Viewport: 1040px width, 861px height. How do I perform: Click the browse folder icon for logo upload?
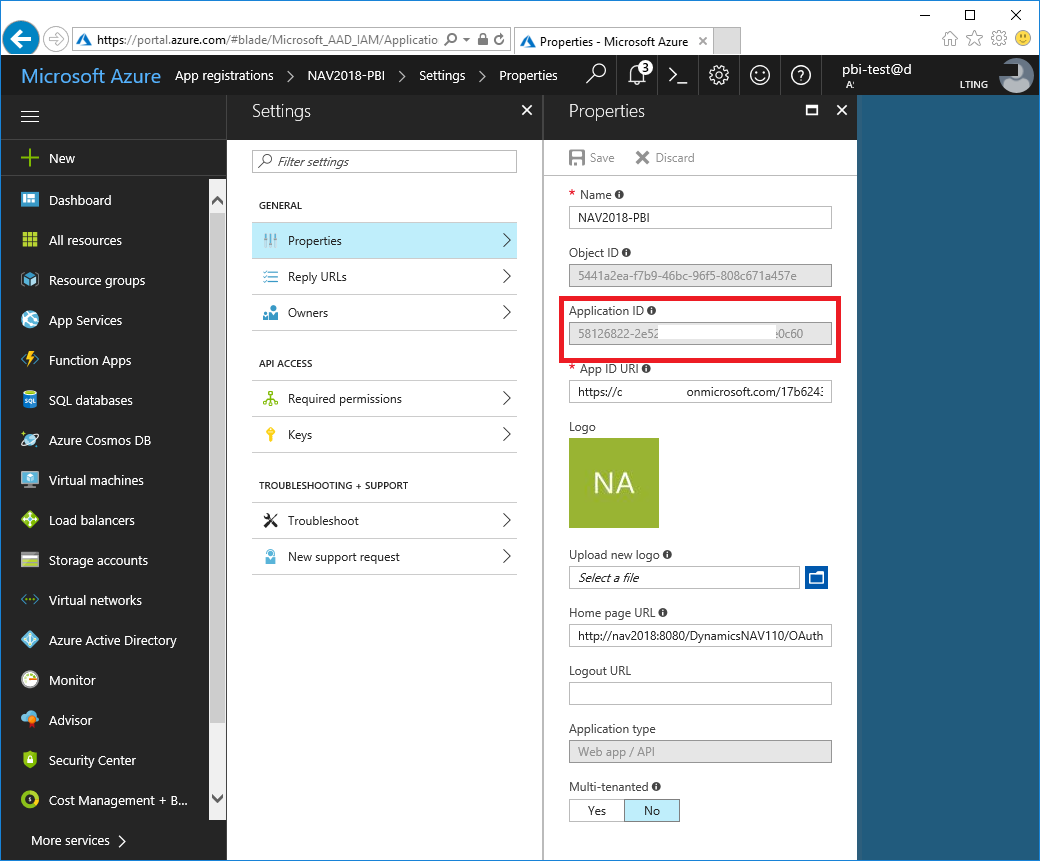[x=816, y=577]
